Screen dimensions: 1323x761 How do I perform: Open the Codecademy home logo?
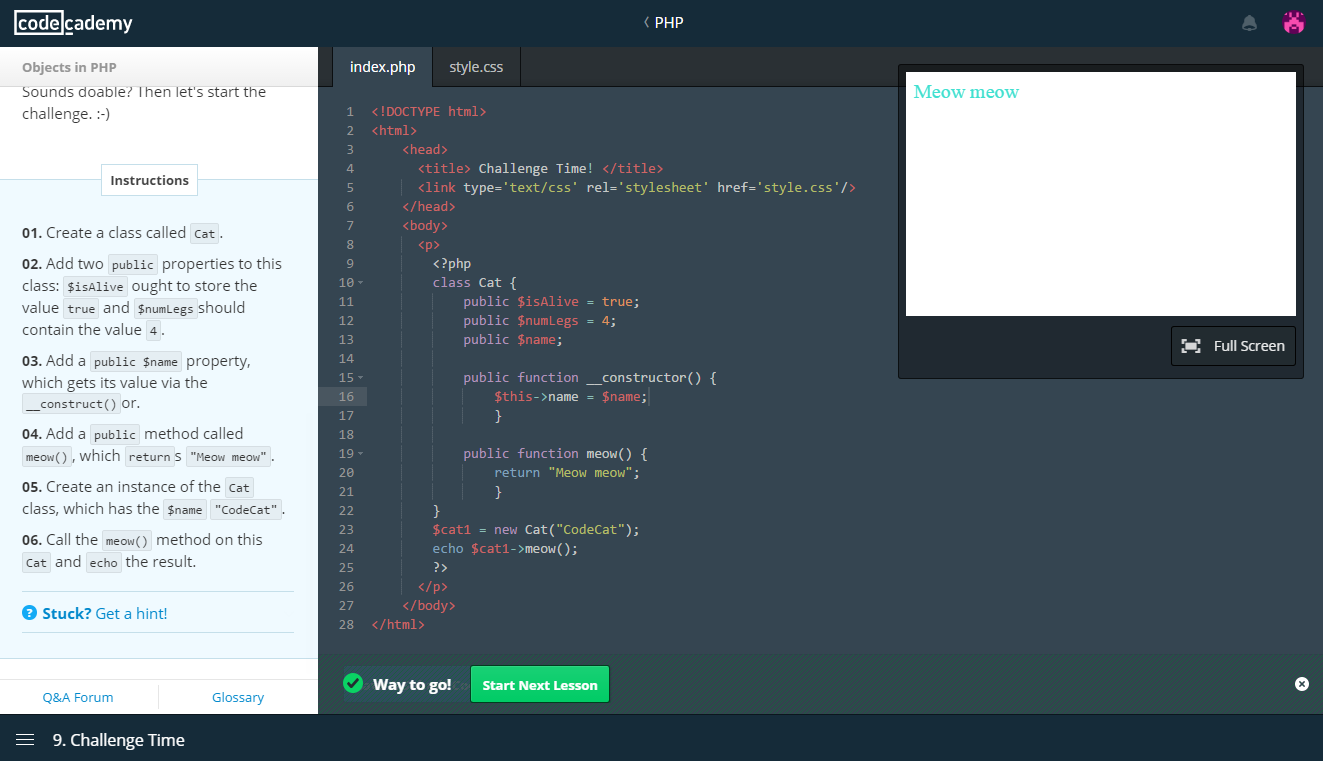point(73,23)
